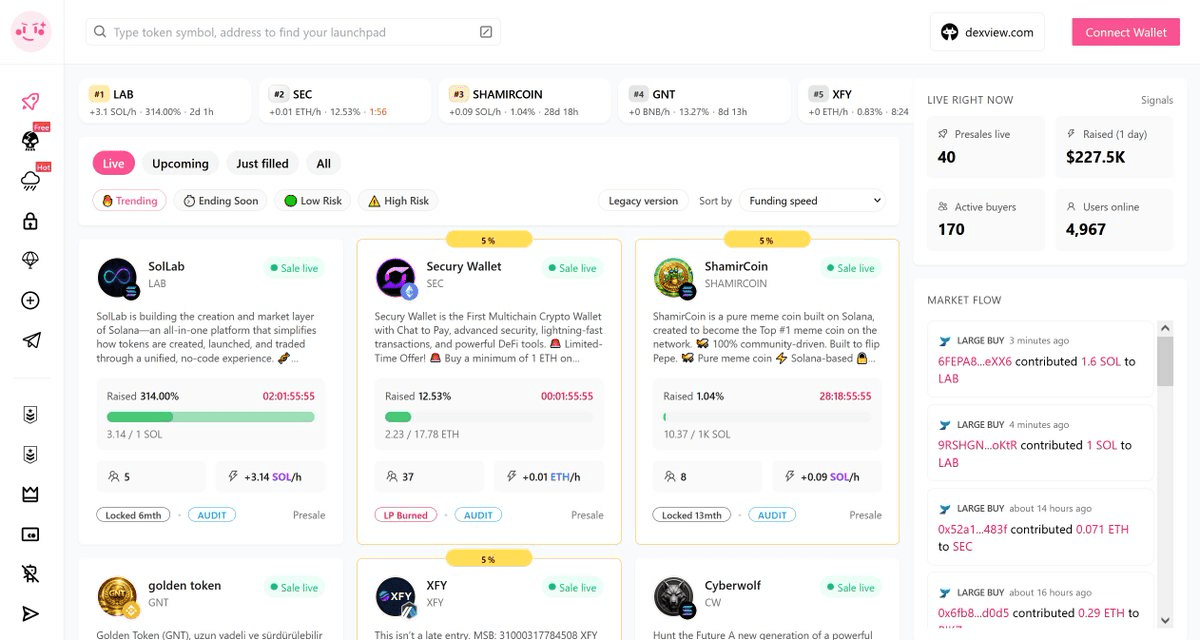Open the Funding speed sort dropdown
Viewport: 1200px width, 640px height.
815,201
